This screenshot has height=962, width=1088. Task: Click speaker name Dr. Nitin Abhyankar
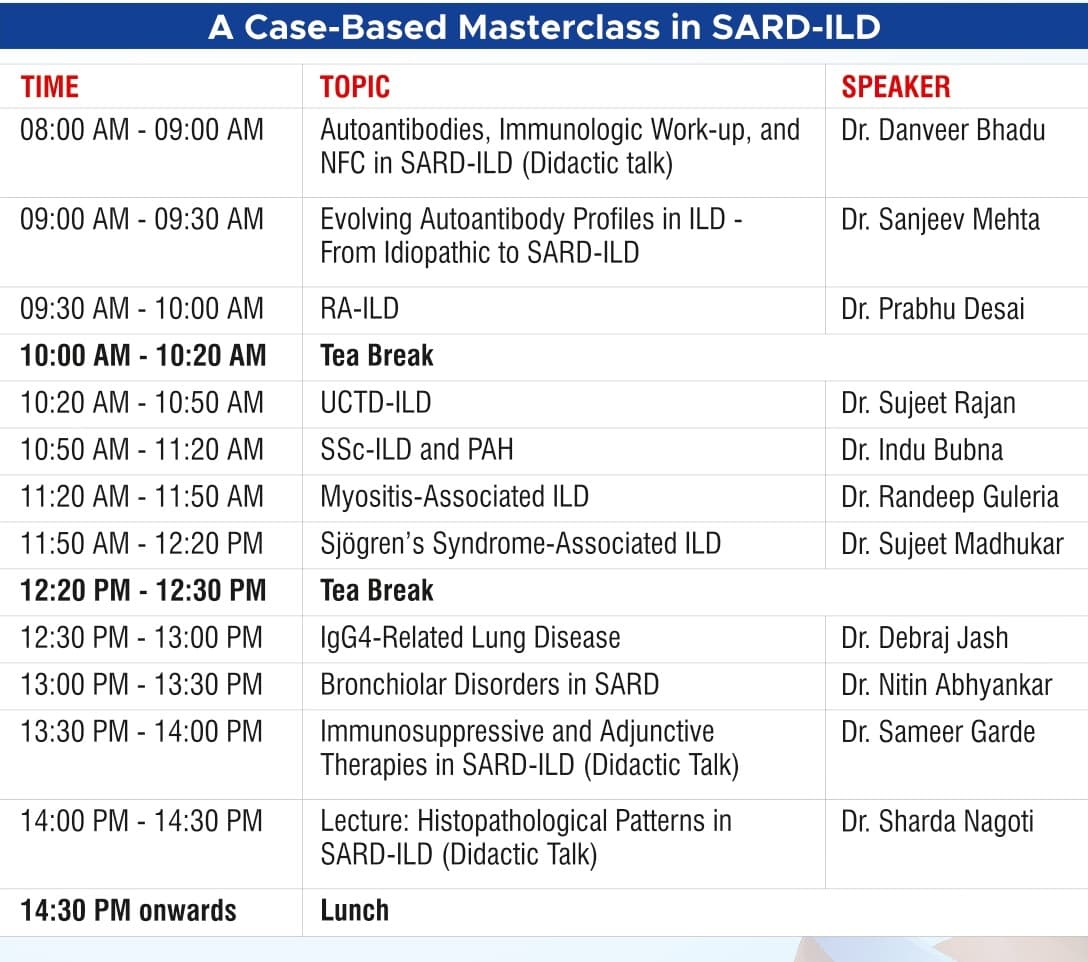point(946,685)
